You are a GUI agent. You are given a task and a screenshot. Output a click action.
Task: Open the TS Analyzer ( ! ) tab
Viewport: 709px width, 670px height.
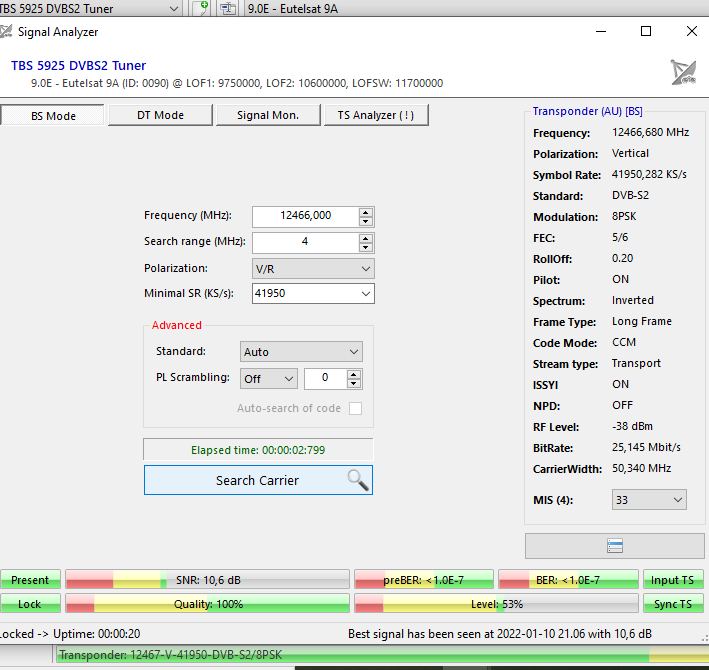pyautogui.click(x=376, y=115)
